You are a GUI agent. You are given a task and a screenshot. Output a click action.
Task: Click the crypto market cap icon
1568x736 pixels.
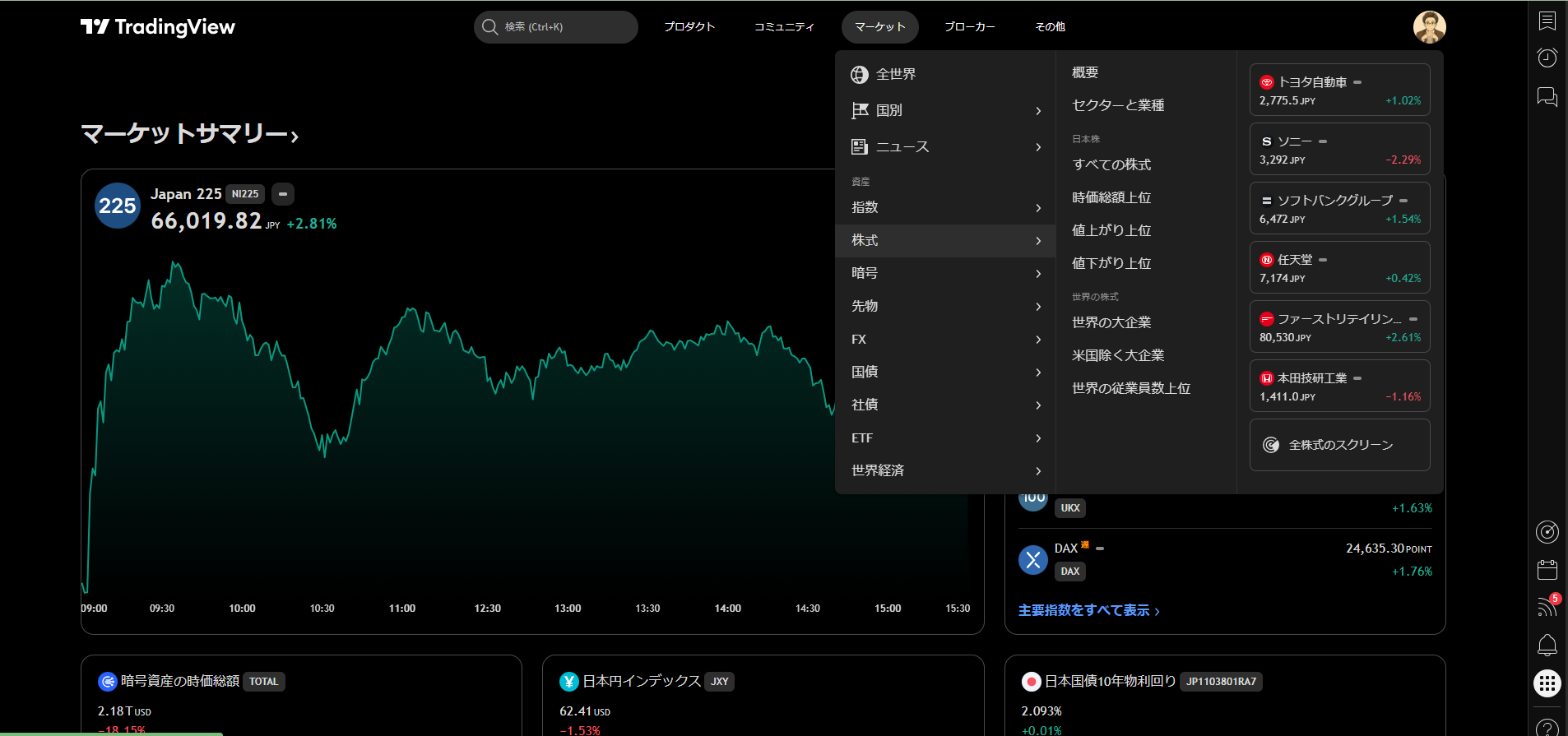[x=108, y=681]
